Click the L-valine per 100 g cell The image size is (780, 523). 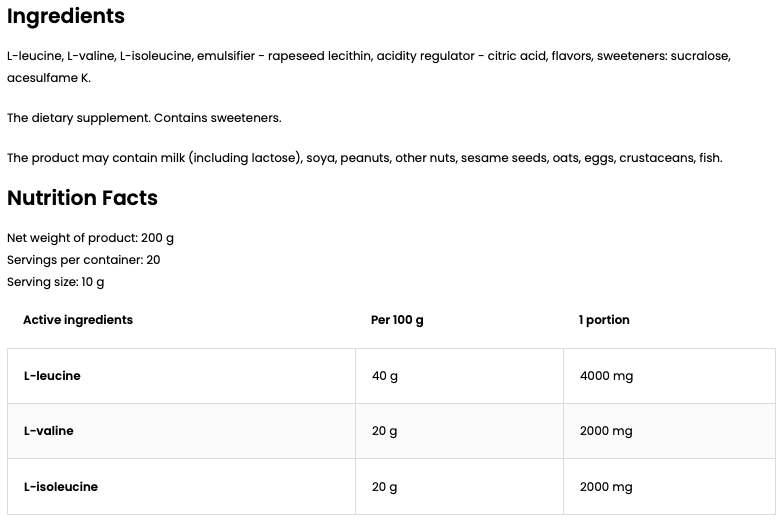click(385, 431)
